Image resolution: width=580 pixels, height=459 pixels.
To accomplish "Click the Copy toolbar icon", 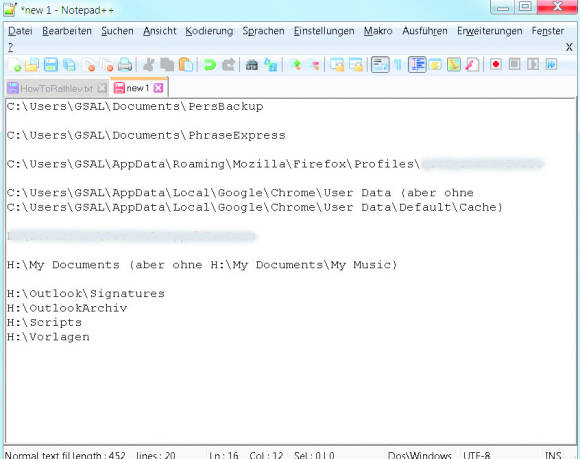I will pyautogui.click(x=167, y=65).
